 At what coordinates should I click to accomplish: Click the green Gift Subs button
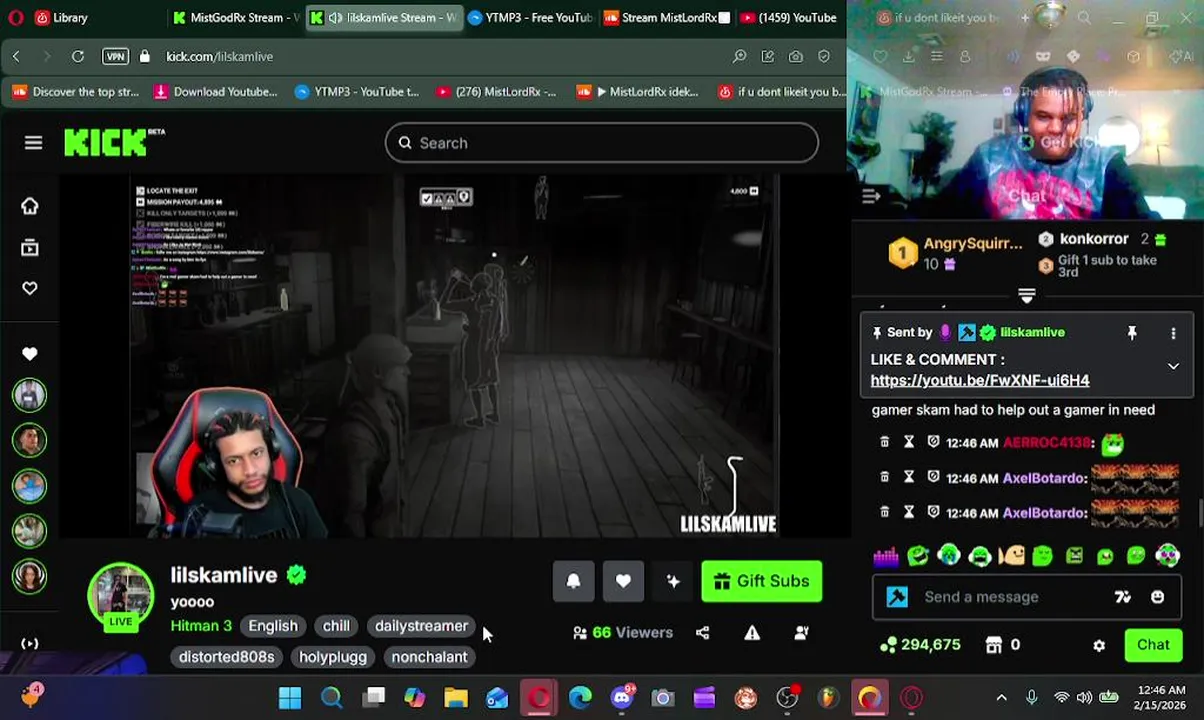point(762,581)
